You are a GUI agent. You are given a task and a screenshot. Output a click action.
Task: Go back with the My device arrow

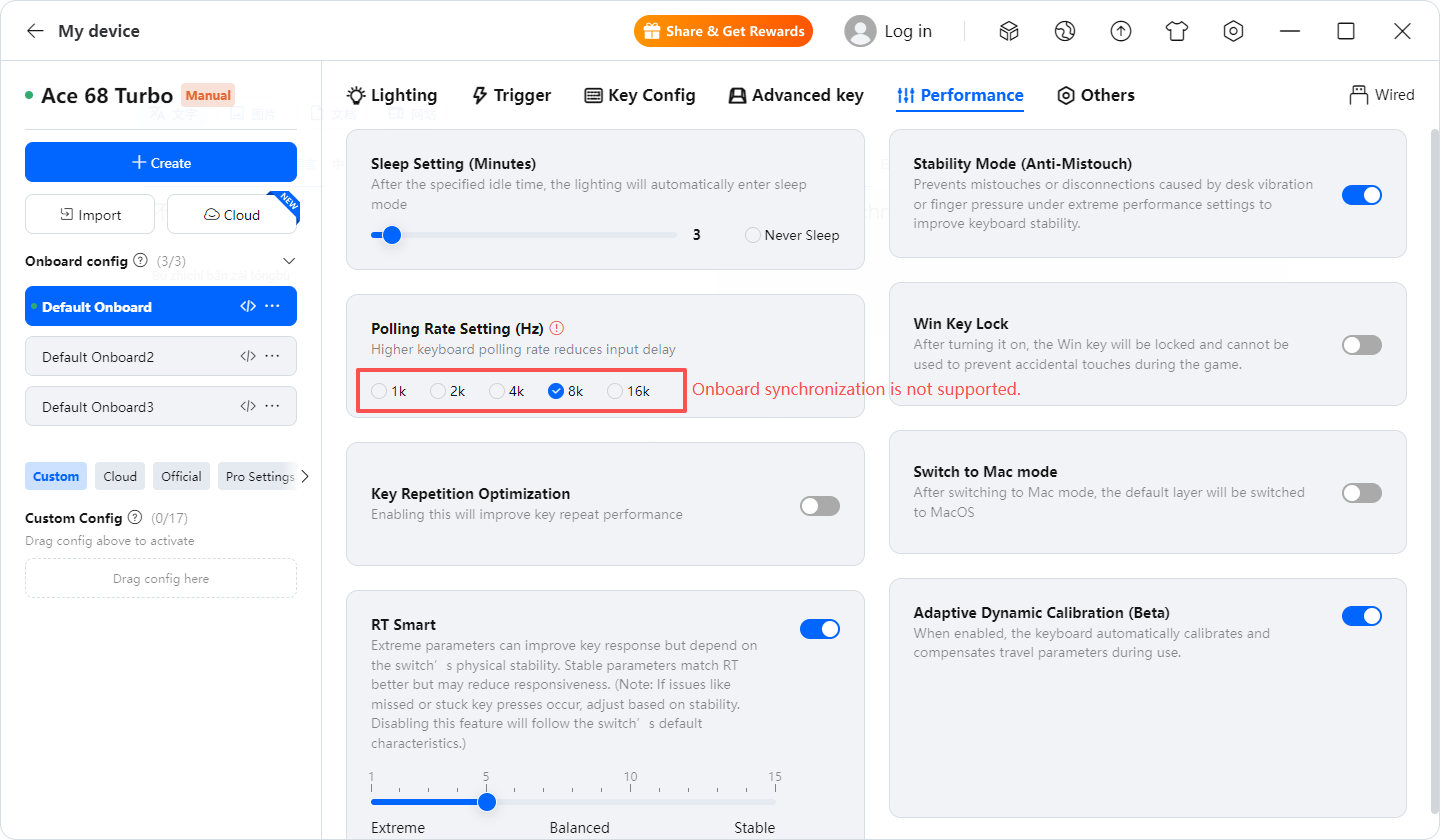[35, 31]
